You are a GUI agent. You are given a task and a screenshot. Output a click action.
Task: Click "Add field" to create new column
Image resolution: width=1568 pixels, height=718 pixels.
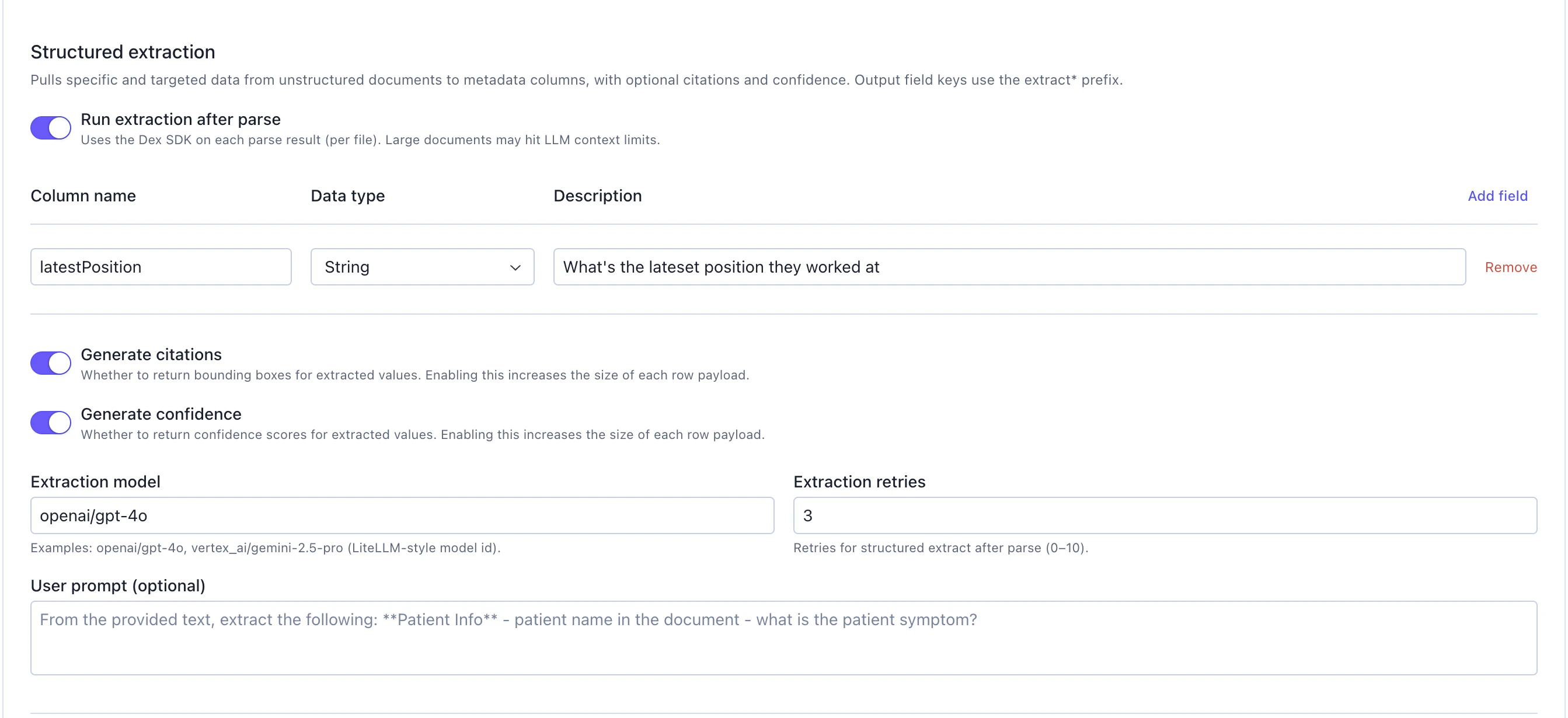pos(1497,196)
